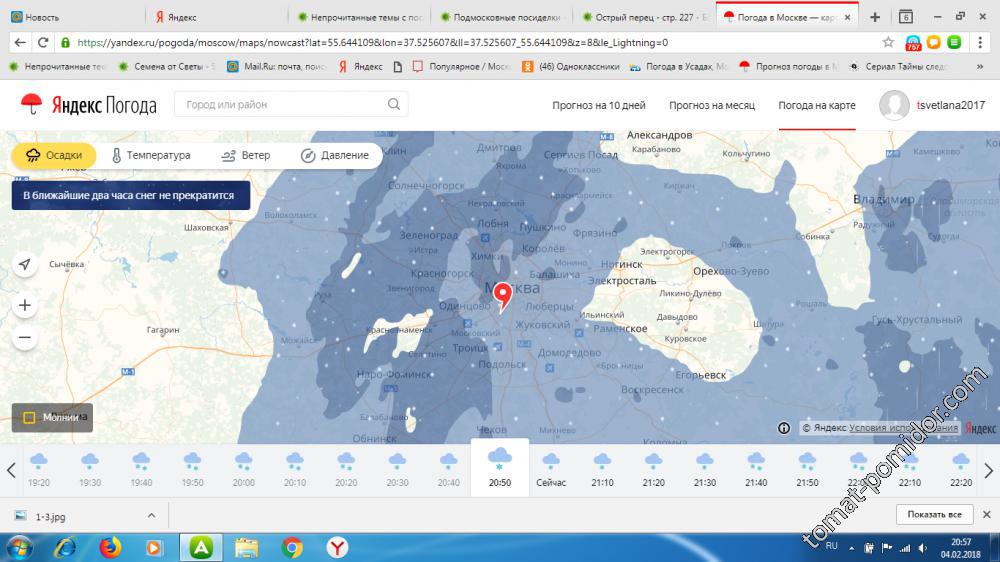The image size is (1000, 562).
Task: Zoom in on the map
Action: [x=25, y=306]
